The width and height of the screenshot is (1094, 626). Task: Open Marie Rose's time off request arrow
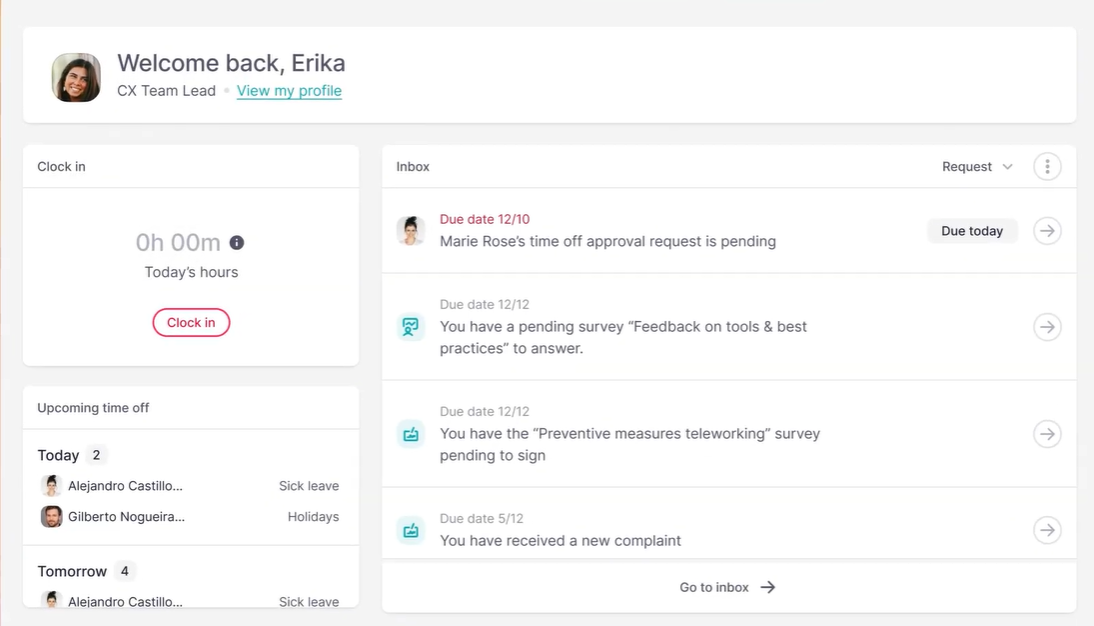coord(1047,231)
